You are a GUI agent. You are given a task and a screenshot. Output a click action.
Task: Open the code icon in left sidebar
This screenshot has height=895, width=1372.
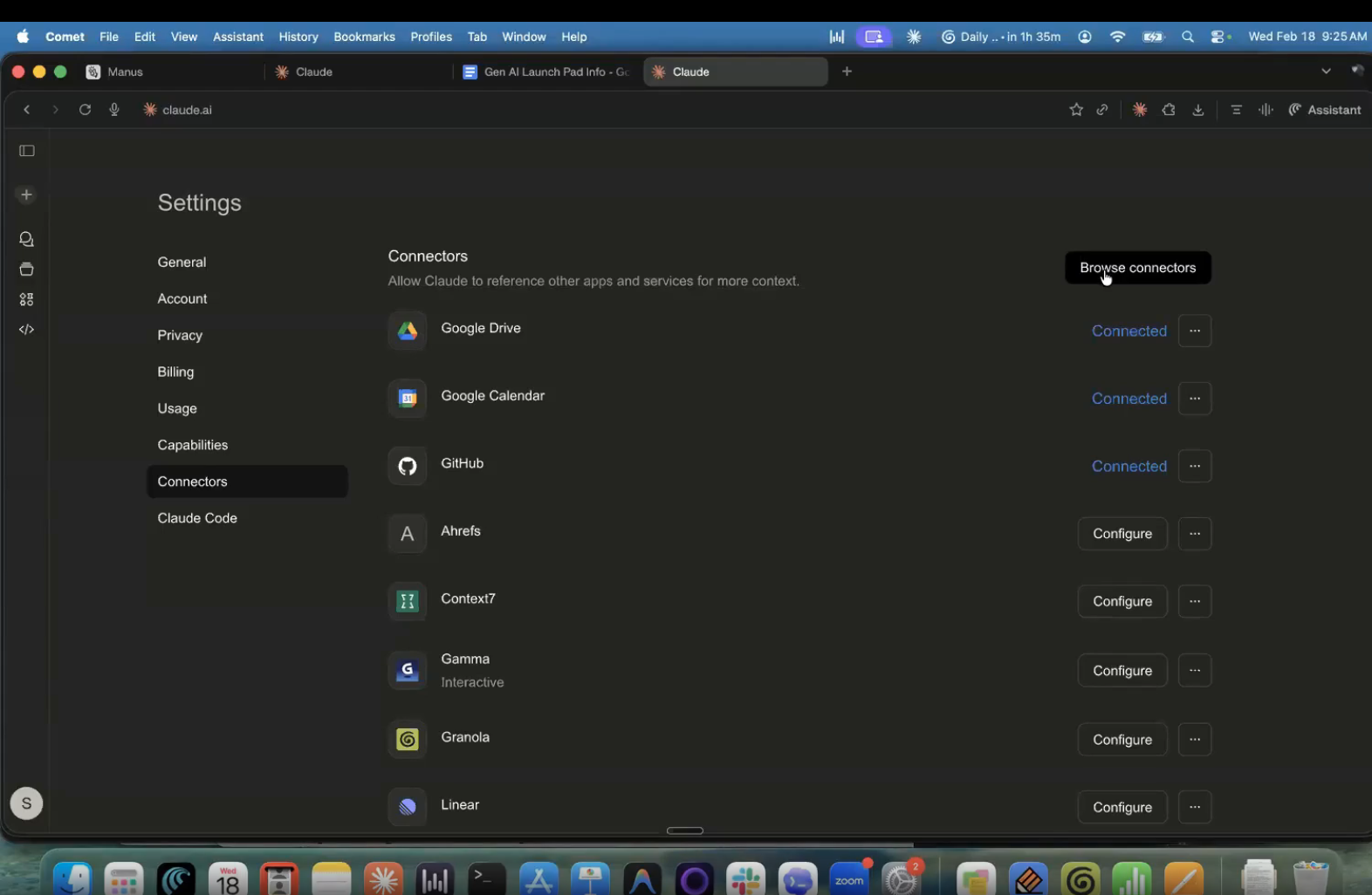(x=27, y=330)
